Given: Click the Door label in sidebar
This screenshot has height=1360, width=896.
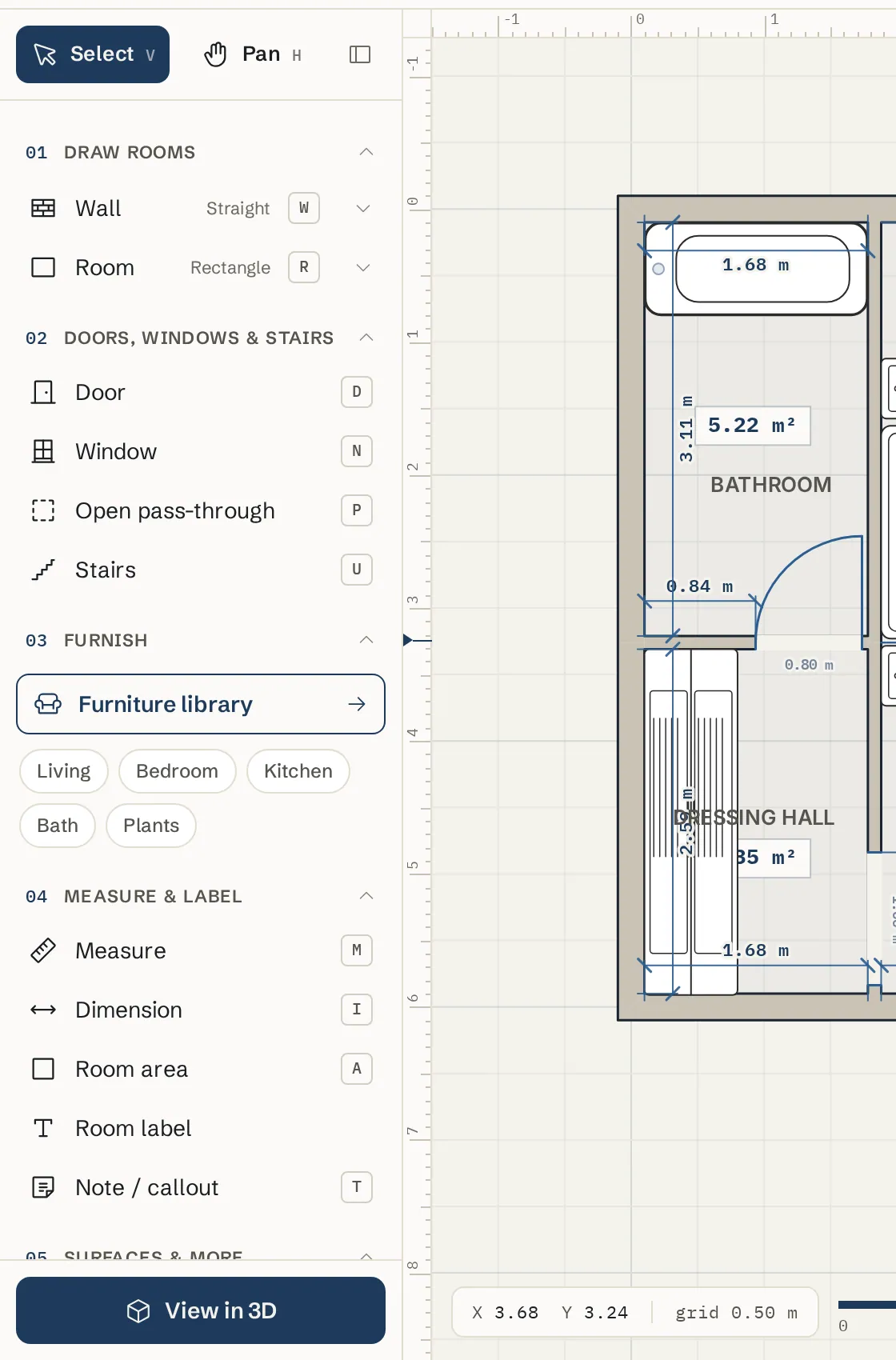Looking at the screenshot, I should coord(100,392).
